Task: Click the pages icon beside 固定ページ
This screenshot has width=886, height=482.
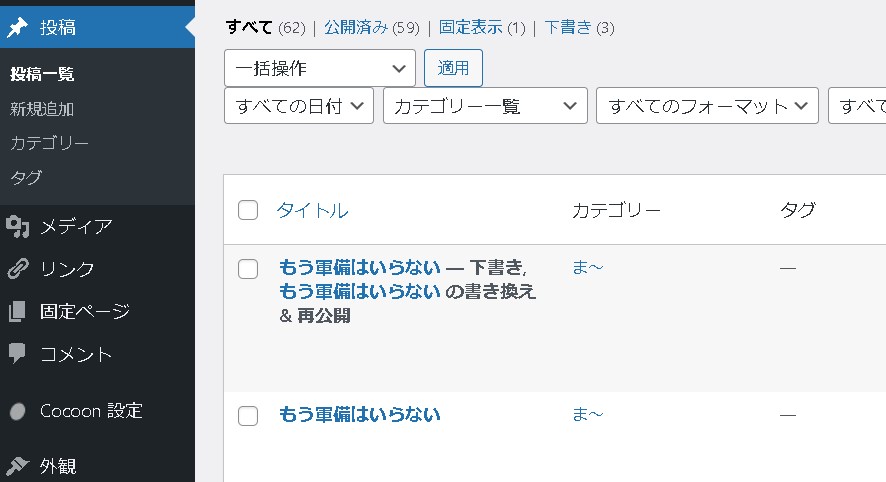Action: pos(18,312)
